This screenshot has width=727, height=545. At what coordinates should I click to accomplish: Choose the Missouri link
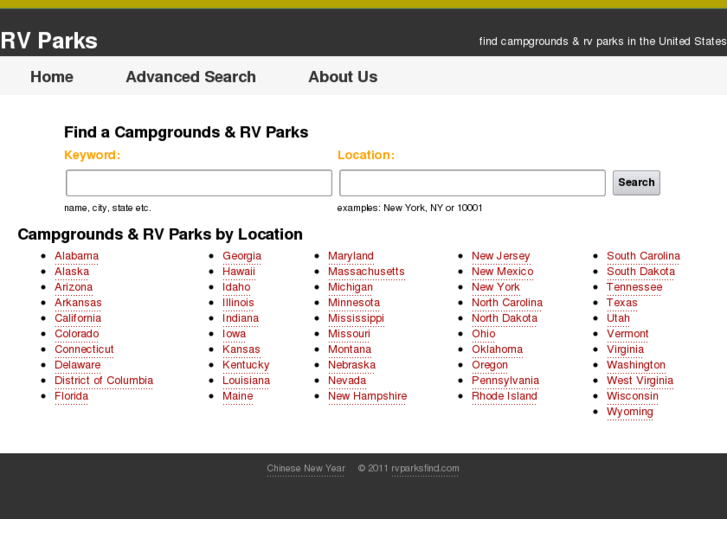pos(350,334)
